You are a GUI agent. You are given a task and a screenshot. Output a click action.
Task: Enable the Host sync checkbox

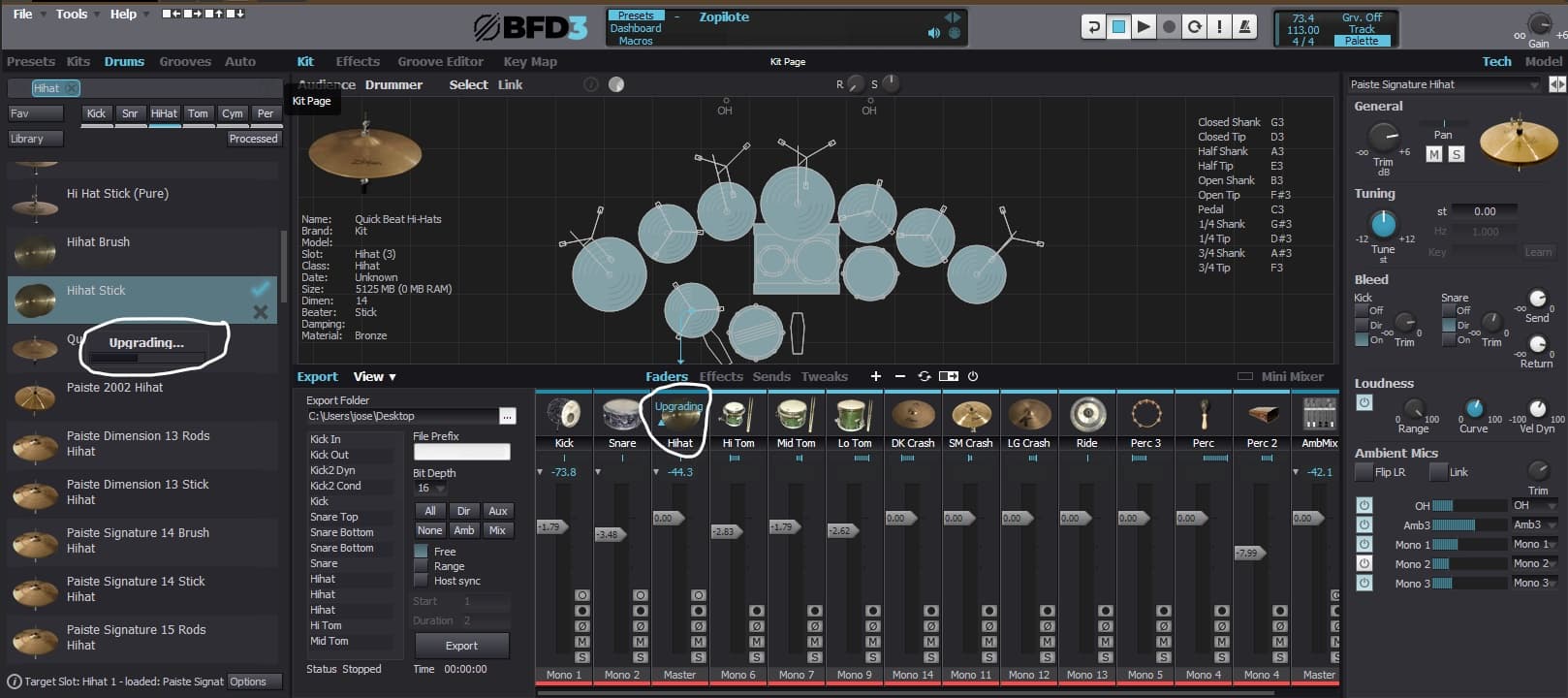[x=421, y=580]
